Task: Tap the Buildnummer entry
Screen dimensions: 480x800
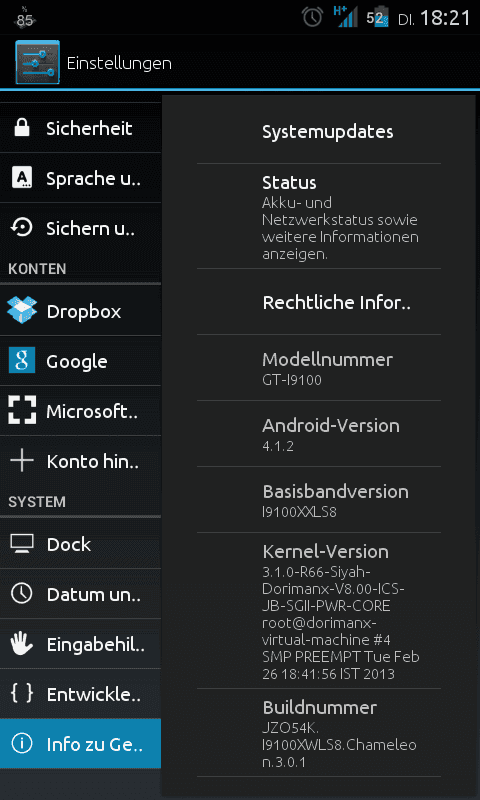Action: coord(319,733)
